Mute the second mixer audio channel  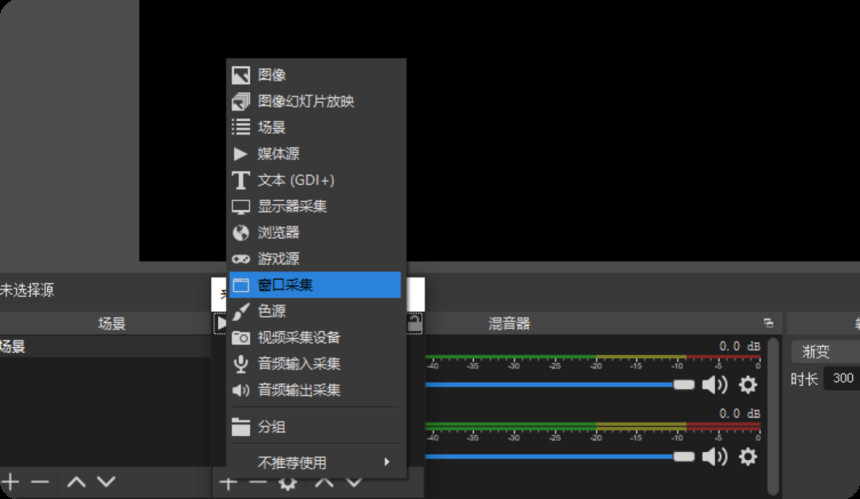click(715, 456)
